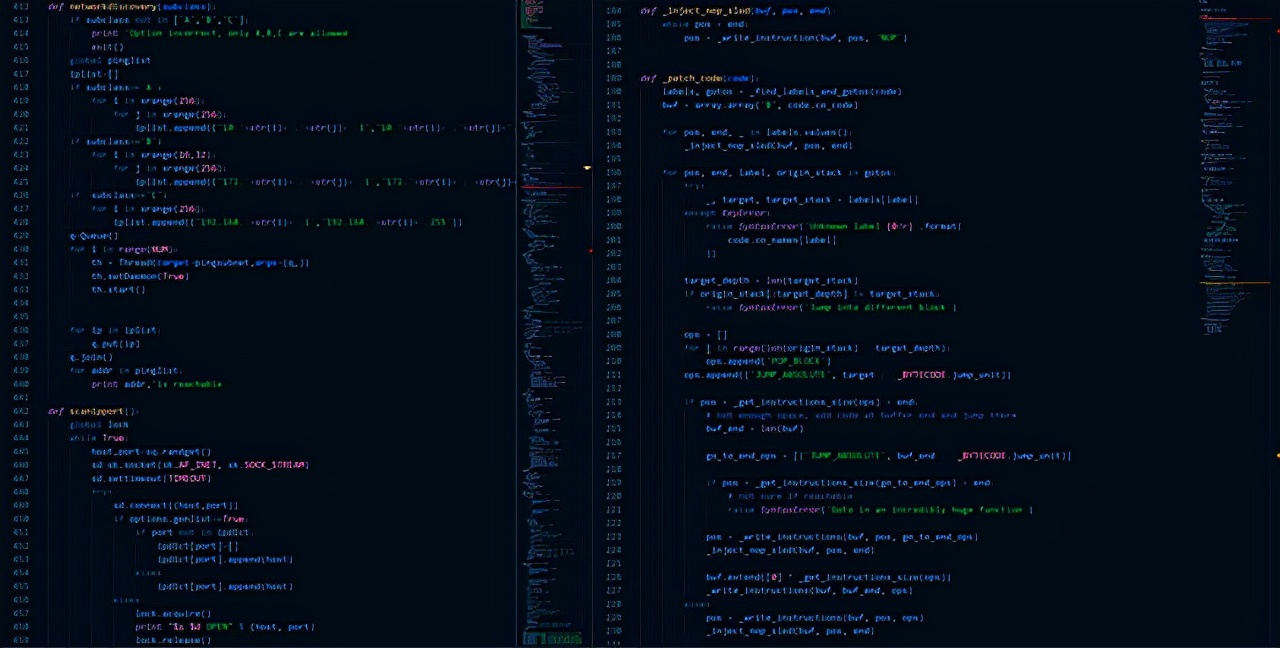1280x648 pixels.
Task: Click the 'lock.release()' line
Action: (173, 640)
